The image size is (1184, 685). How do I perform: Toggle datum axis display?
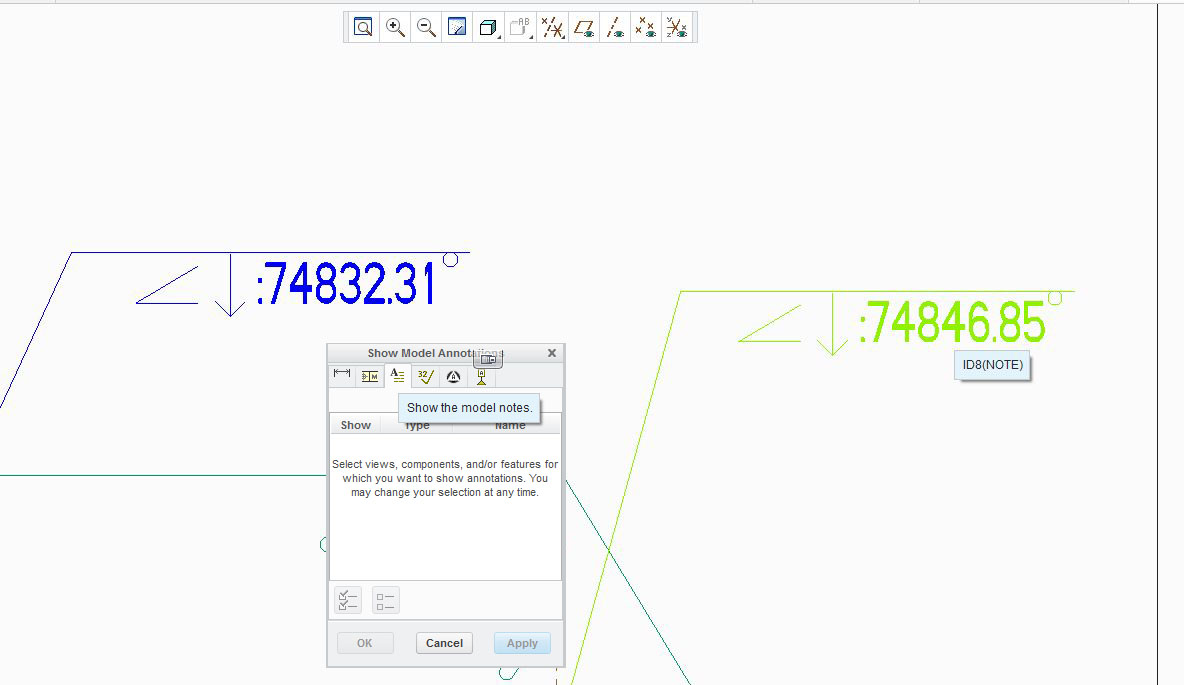(x=615, y=28)
